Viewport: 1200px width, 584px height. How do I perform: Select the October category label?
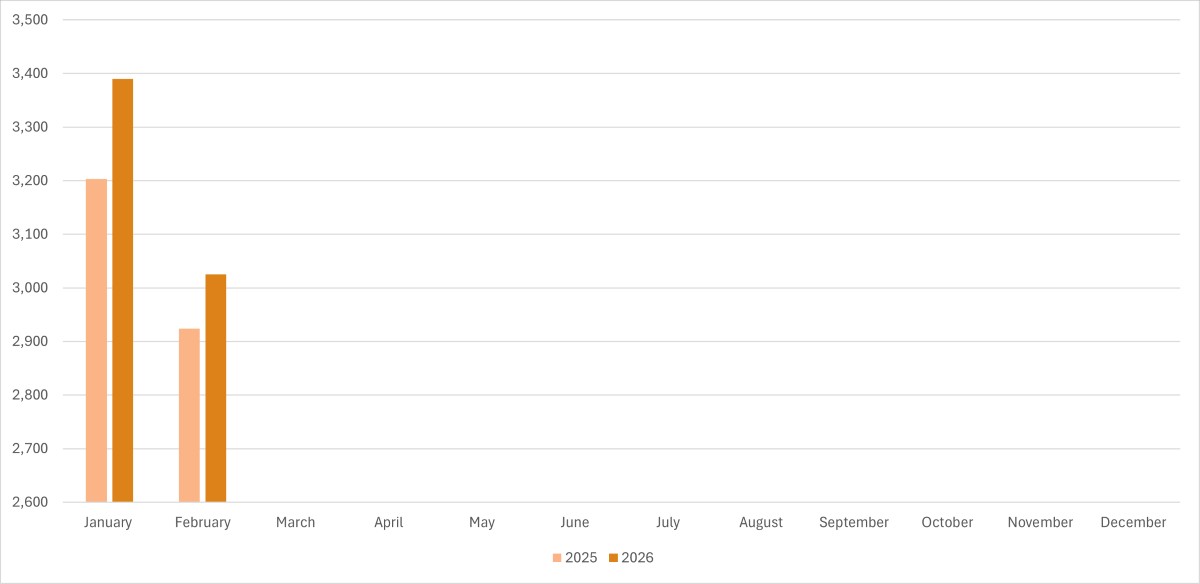click(x=947, y=522)
